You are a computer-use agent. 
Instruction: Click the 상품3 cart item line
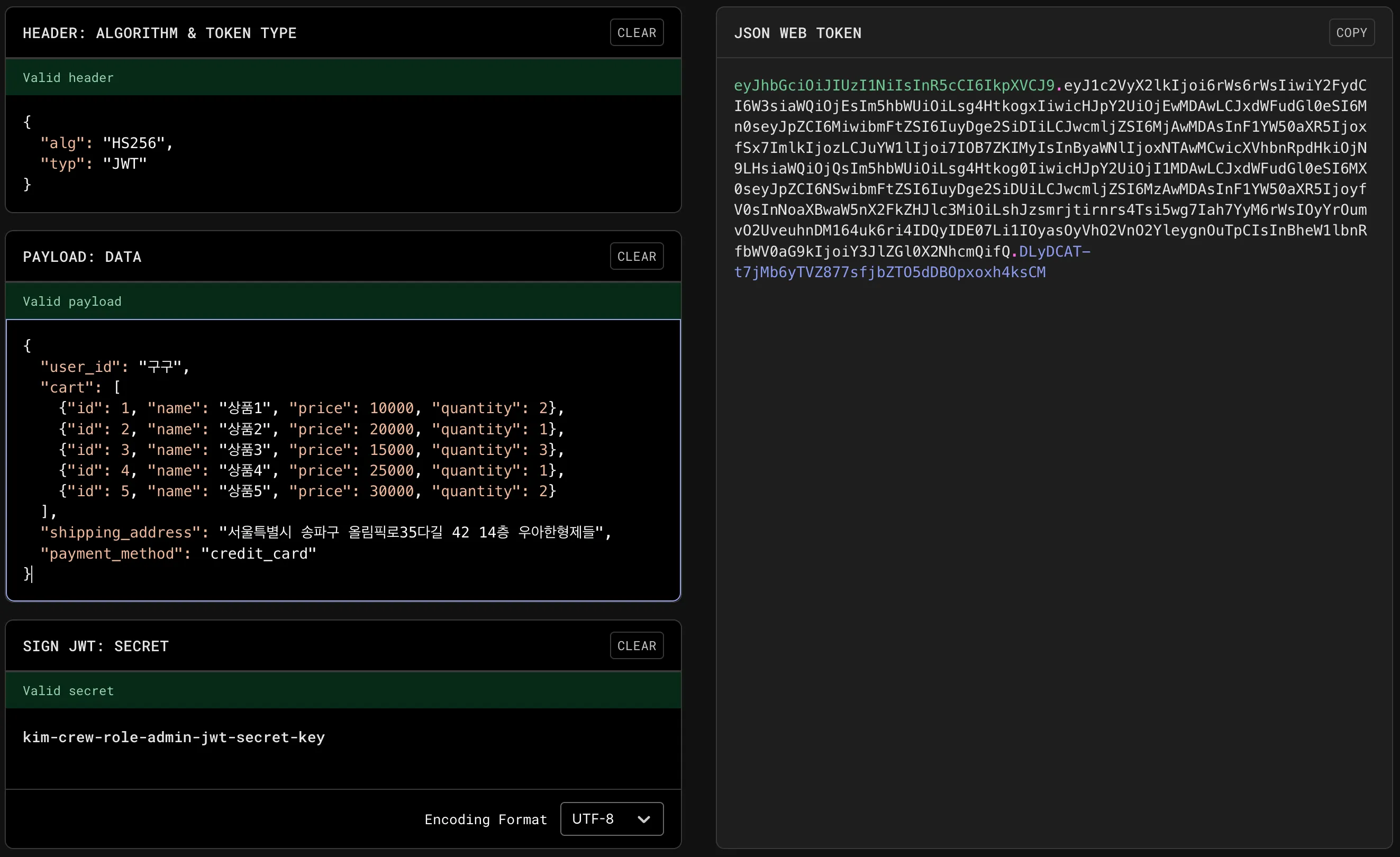[311, 450]
